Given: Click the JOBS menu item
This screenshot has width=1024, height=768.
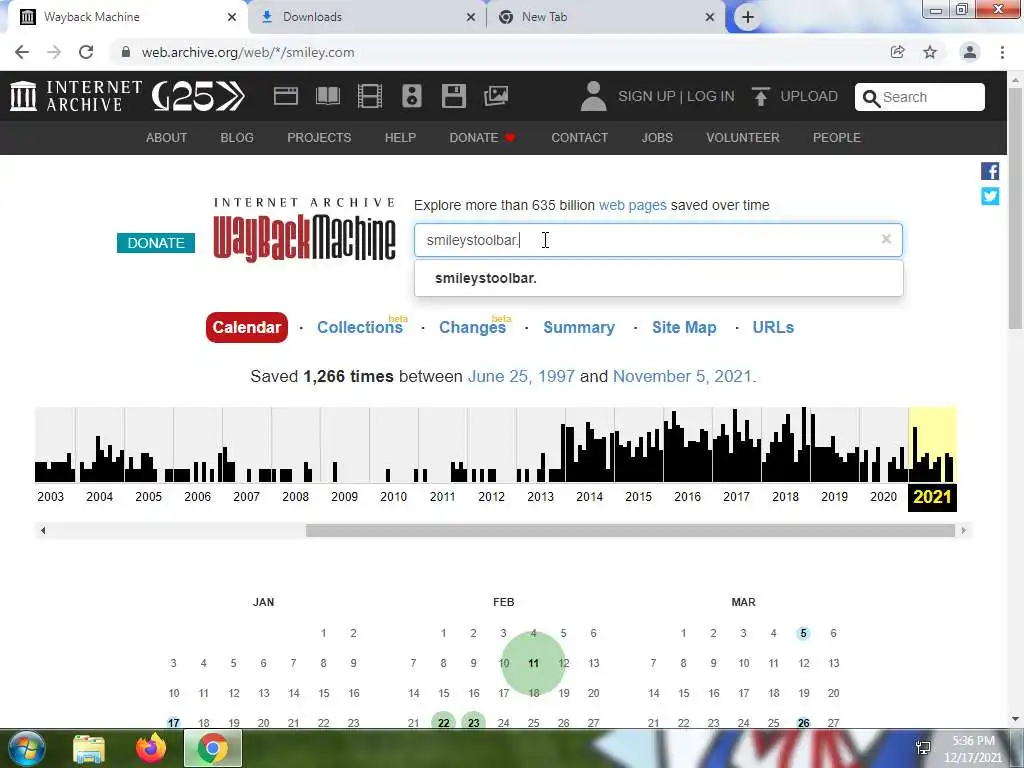Looking at the screenshot, I should (x=657, y=138).
